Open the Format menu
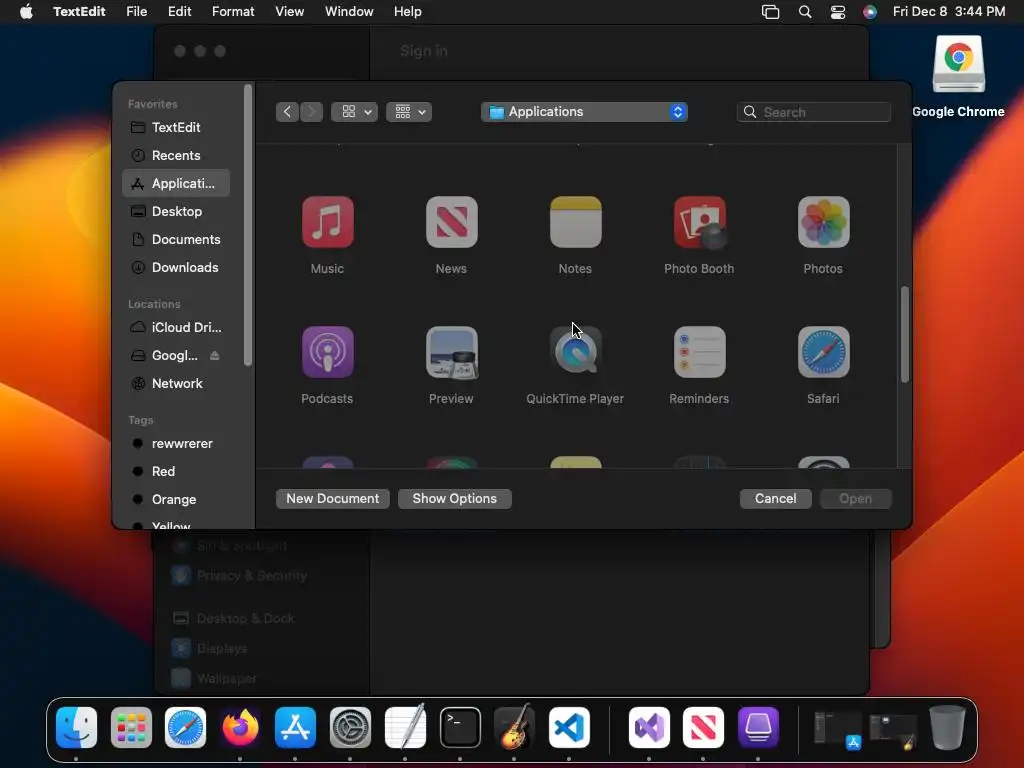This screenshot has width=1024, height=768. coord(233,12)
